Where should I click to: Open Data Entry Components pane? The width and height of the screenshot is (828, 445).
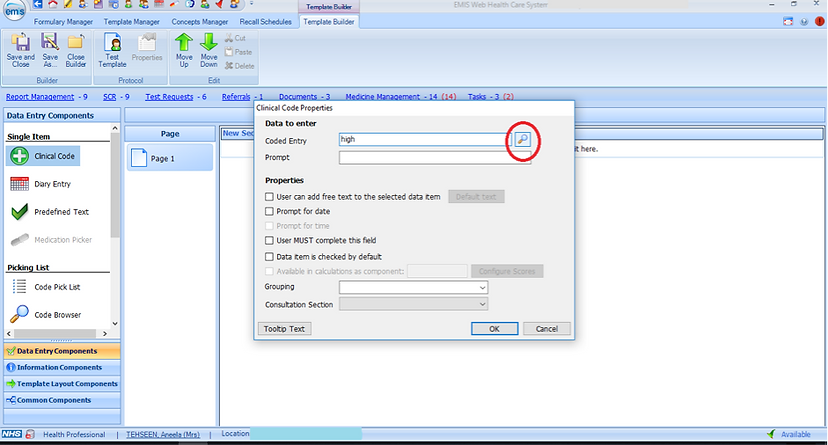point(62,351)
